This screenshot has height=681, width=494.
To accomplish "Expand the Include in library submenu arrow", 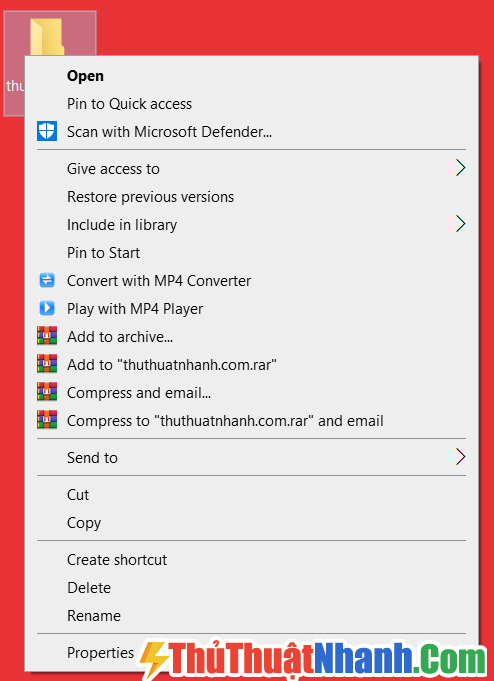I will click(461, 225).
